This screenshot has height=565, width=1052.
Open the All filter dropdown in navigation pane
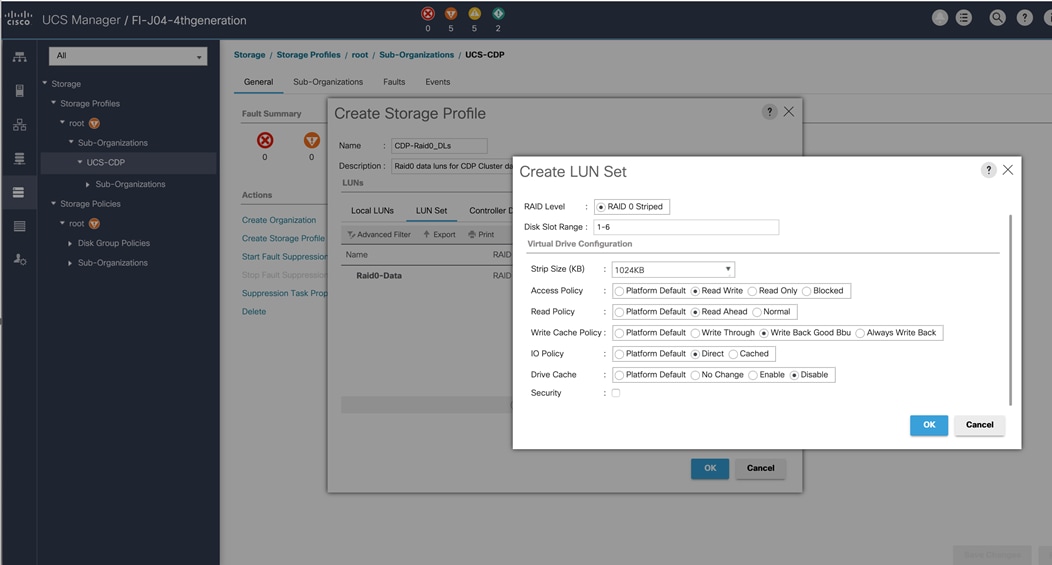(x=128, y=56)
